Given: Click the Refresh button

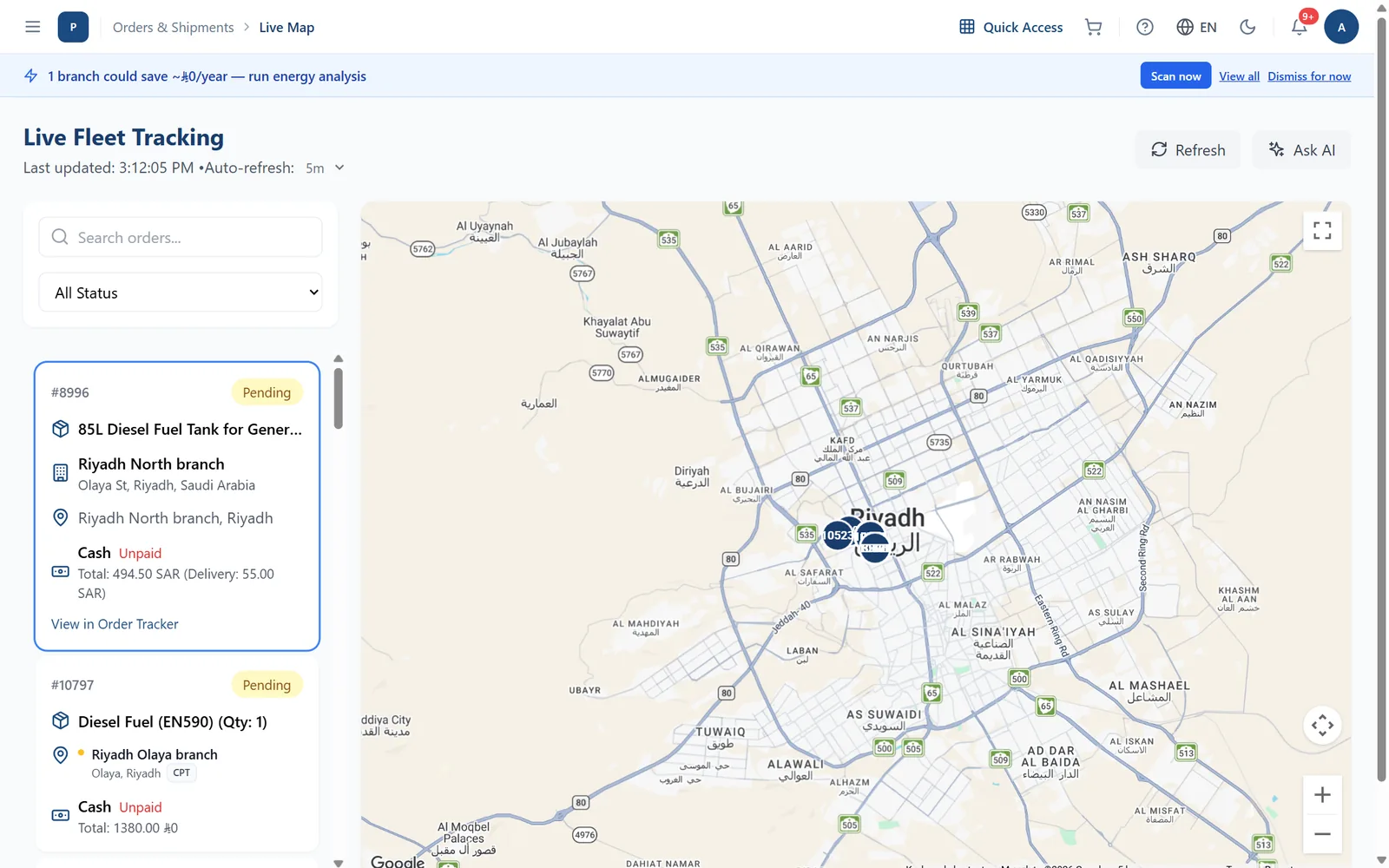Looking at the screenshot, I should coord(1188,150).
